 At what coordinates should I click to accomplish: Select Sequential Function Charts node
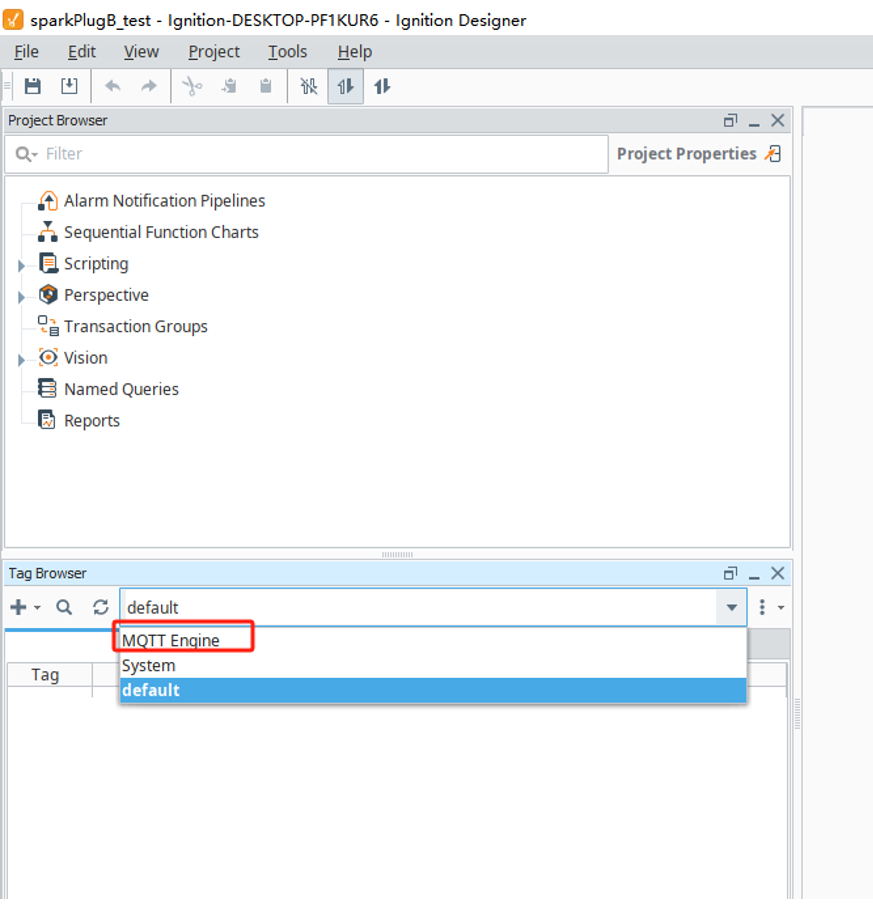click(x=161, y=232)
